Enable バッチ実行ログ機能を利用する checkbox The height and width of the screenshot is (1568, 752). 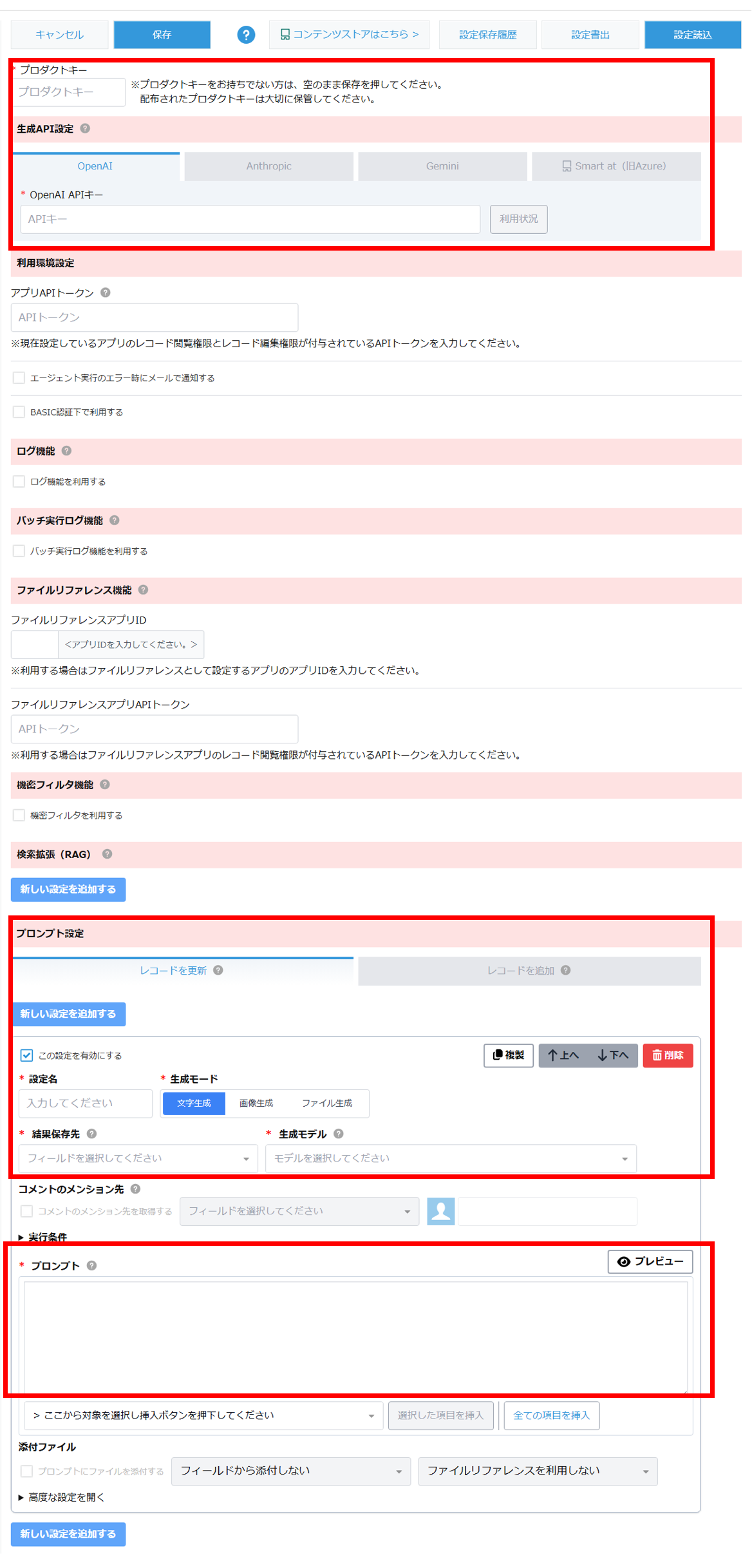coord(19,551)
